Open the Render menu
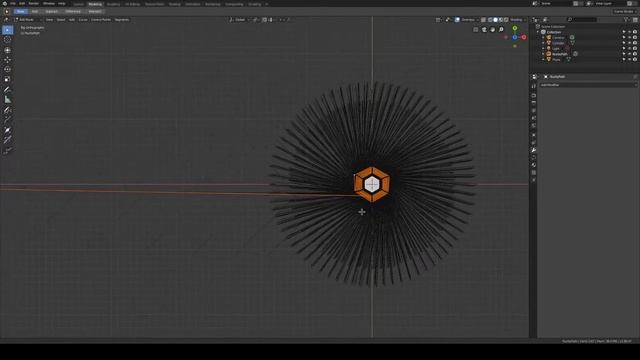640x360 pixels. (33, 3)
